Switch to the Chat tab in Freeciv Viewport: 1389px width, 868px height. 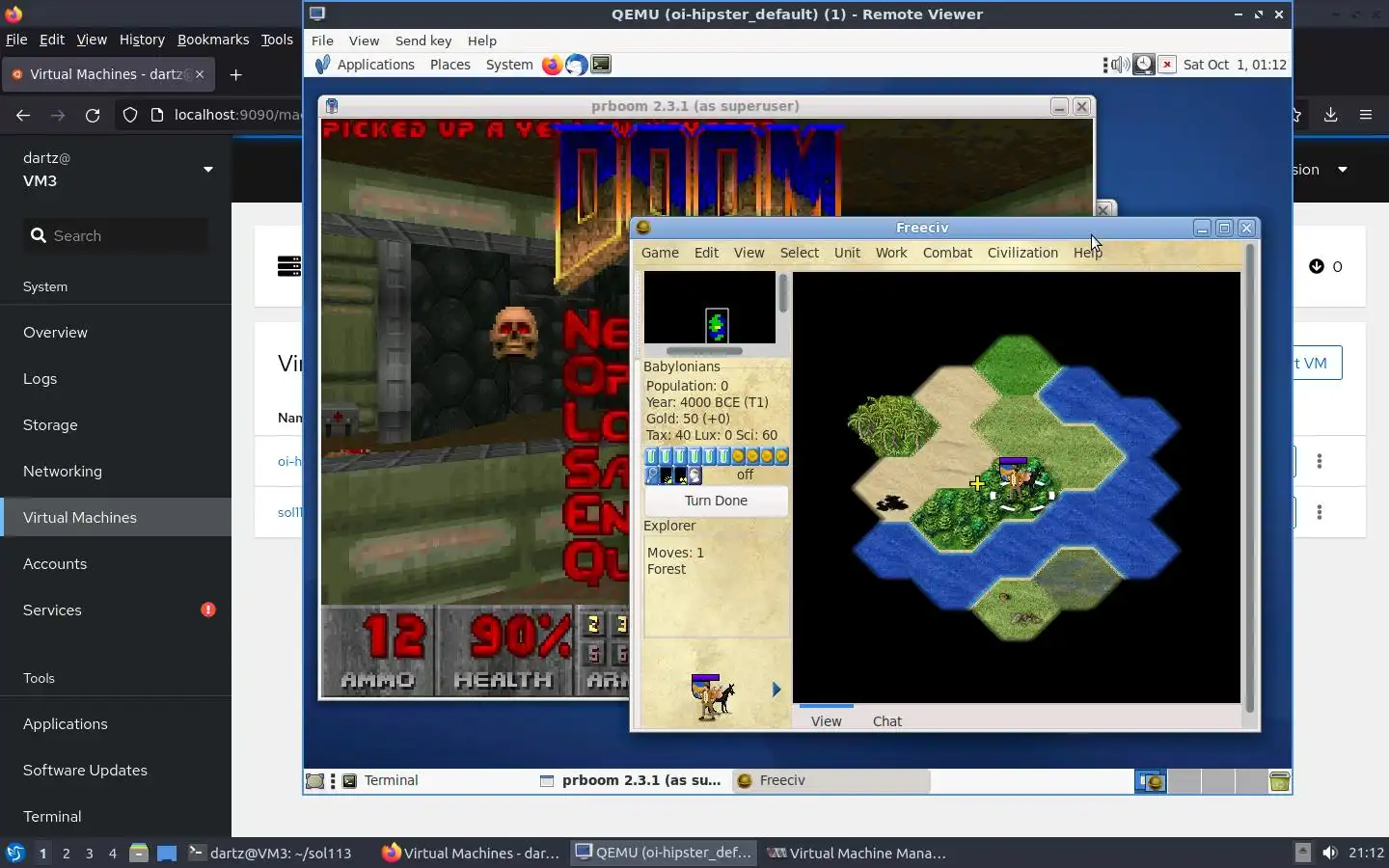click(887, 720)
